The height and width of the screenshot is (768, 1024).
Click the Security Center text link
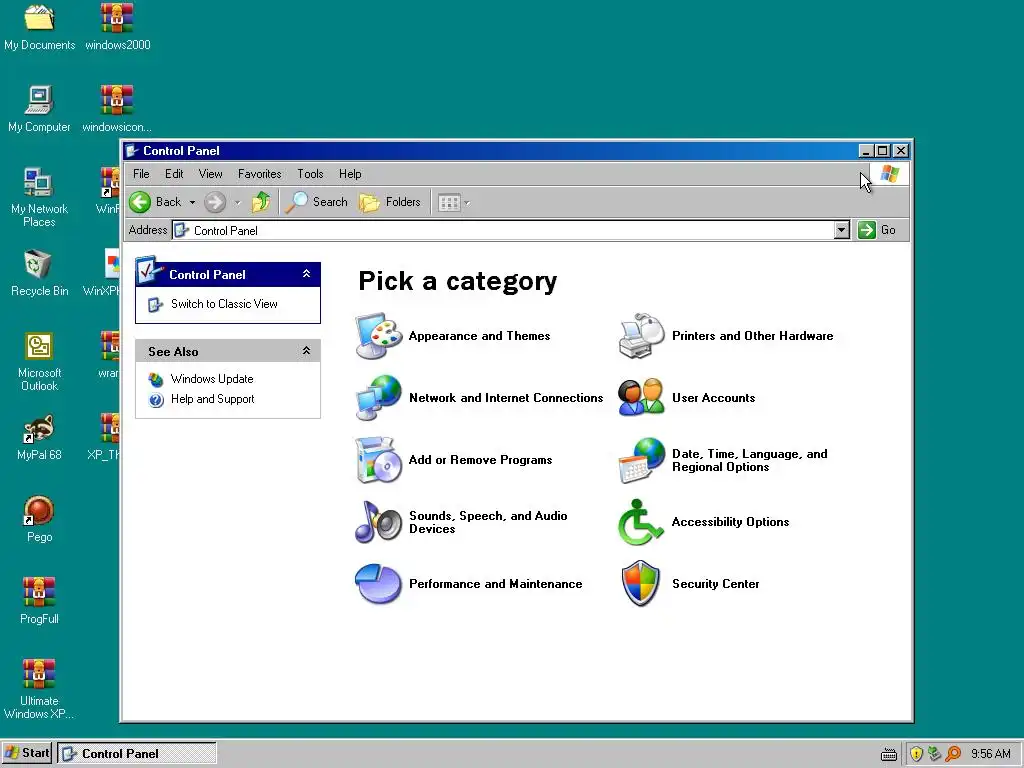pyautogui.click(x=715, y=584)
